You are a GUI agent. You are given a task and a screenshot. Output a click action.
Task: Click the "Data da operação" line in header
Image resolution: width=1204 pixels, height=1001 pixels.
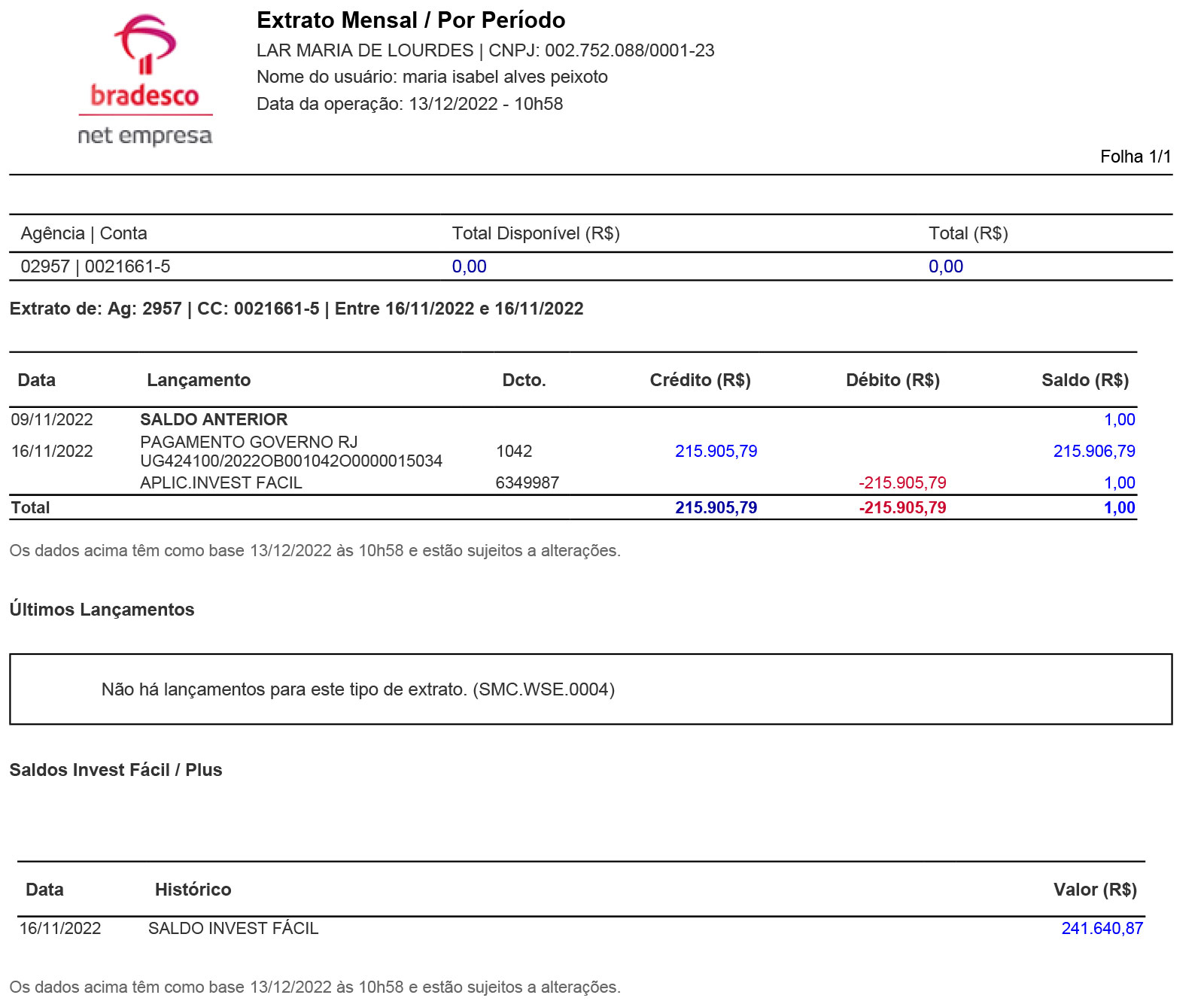point(409,104)
